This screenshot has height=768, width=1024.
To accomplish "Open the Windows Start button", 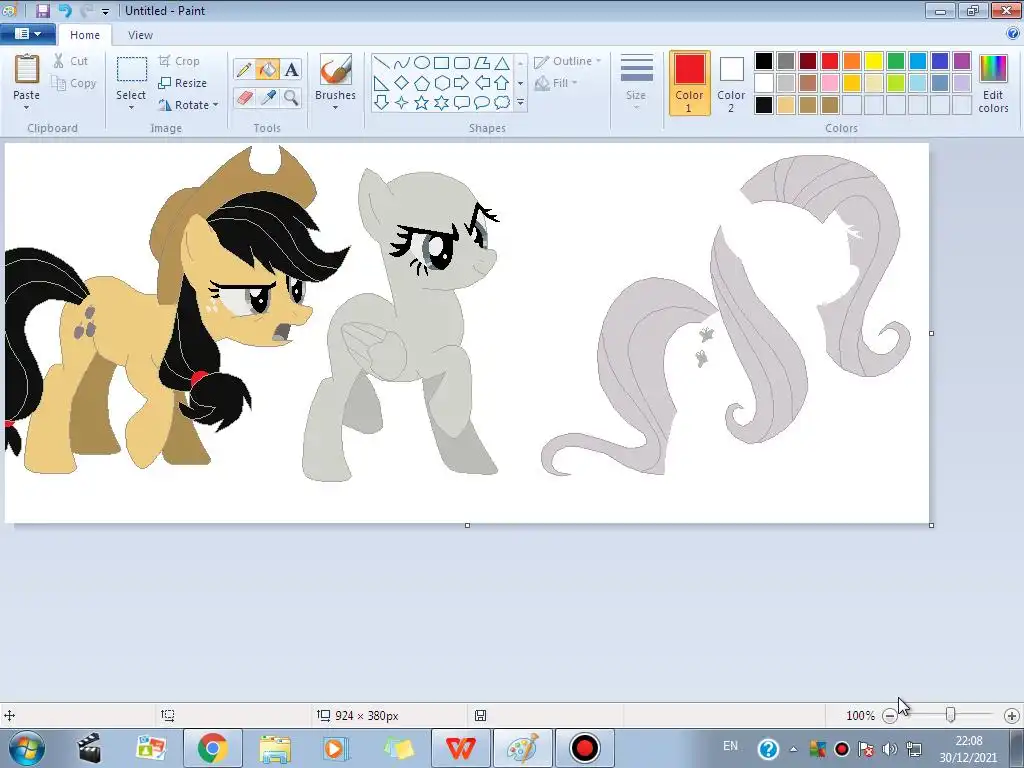I will click(27, 748).
